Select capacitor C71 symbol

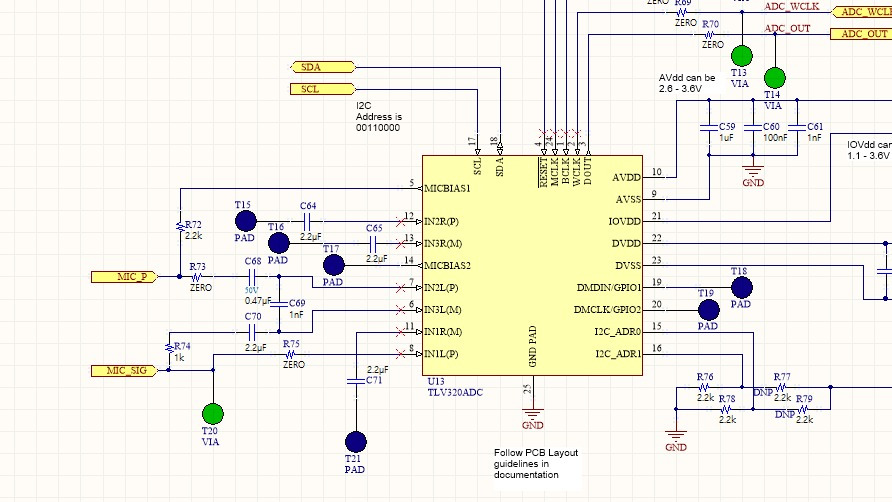(356, 381)
